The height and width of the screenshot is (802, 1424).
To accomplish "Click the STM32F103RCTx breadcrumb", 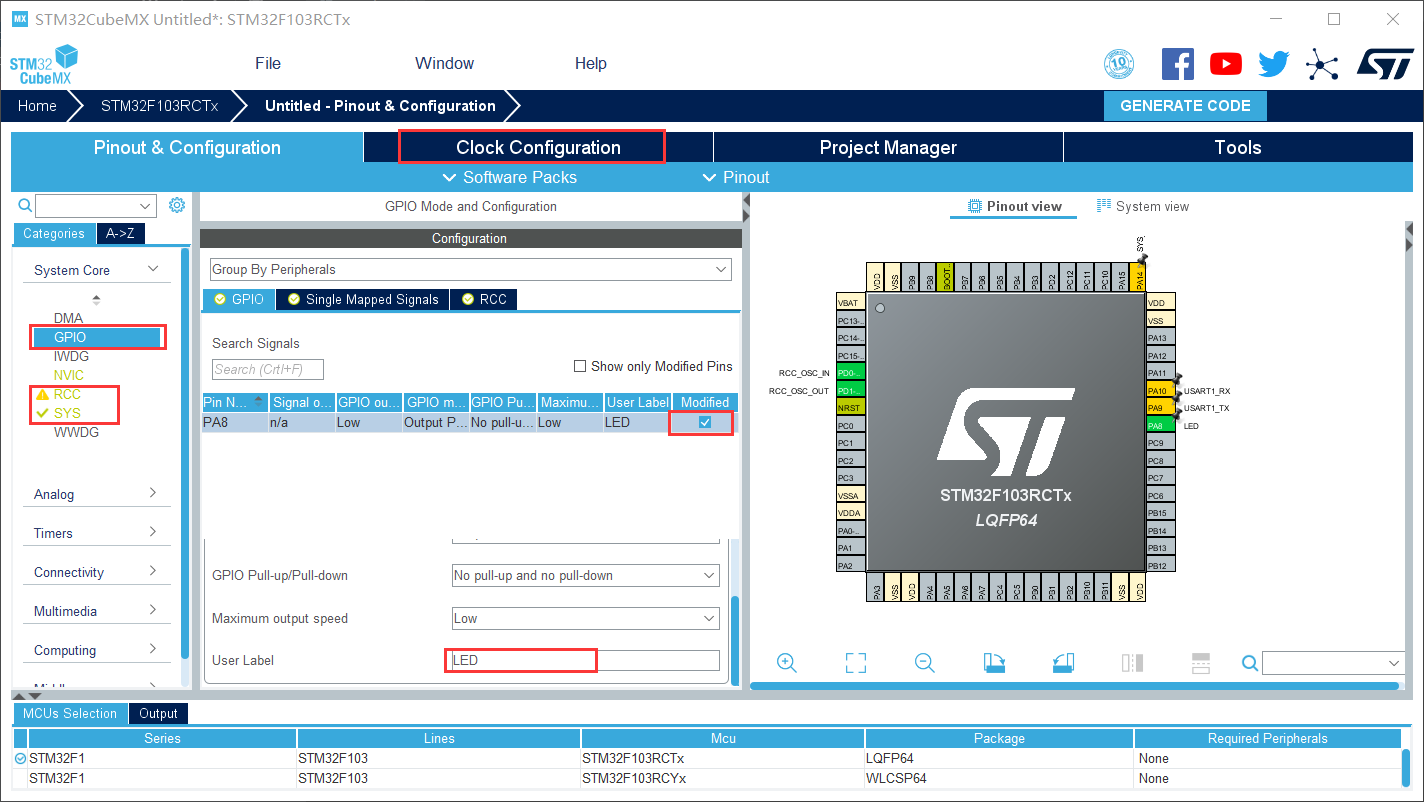I will (x=160, y=106).
